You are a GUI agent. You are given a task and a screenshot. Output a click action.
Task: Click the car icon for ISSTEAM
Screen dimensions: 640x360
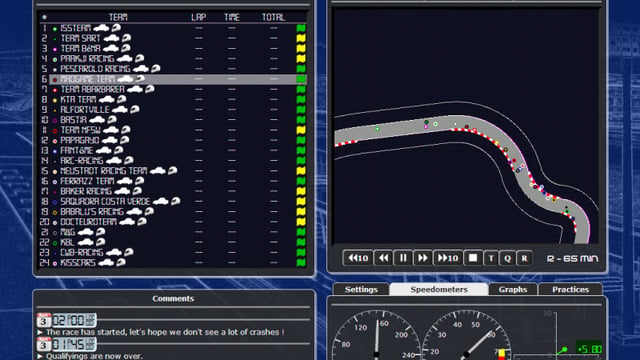[x=101, y=28]
